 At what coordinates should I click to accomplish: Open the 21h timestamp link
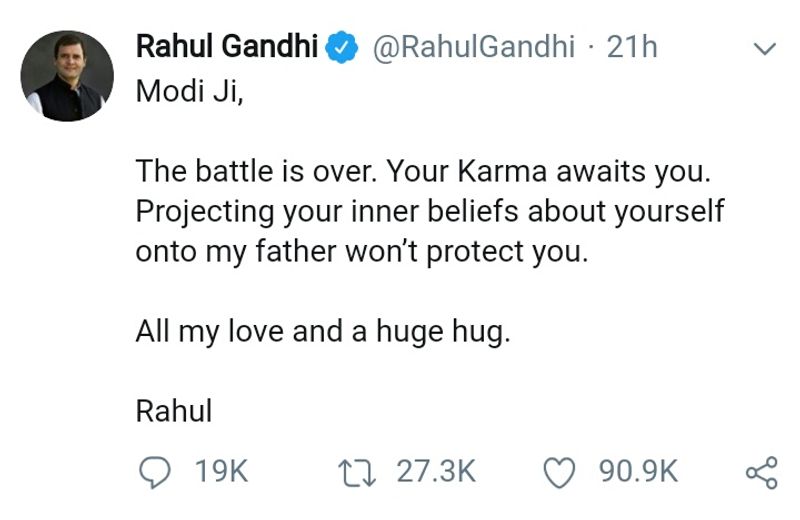[633, 46]
